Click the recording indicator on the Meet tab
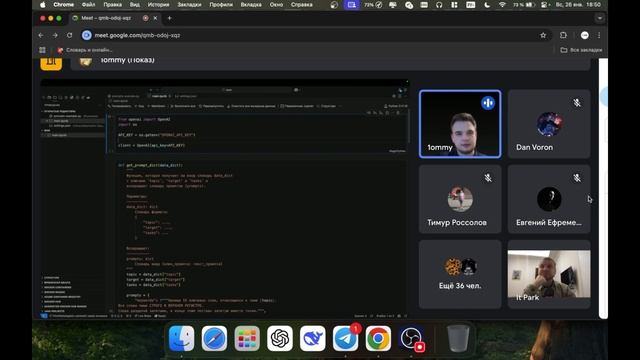The width and height of the screenshot is (640, 360). 145,18
